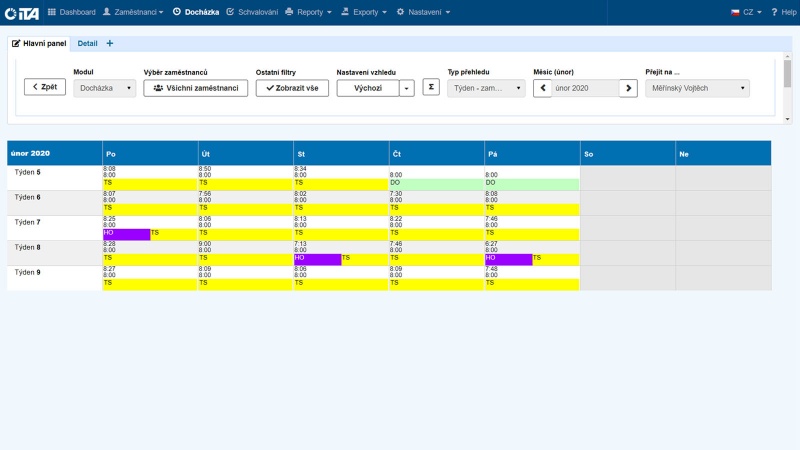
Task: Open the Exporty dropdown menu
Action: point(364,12)
